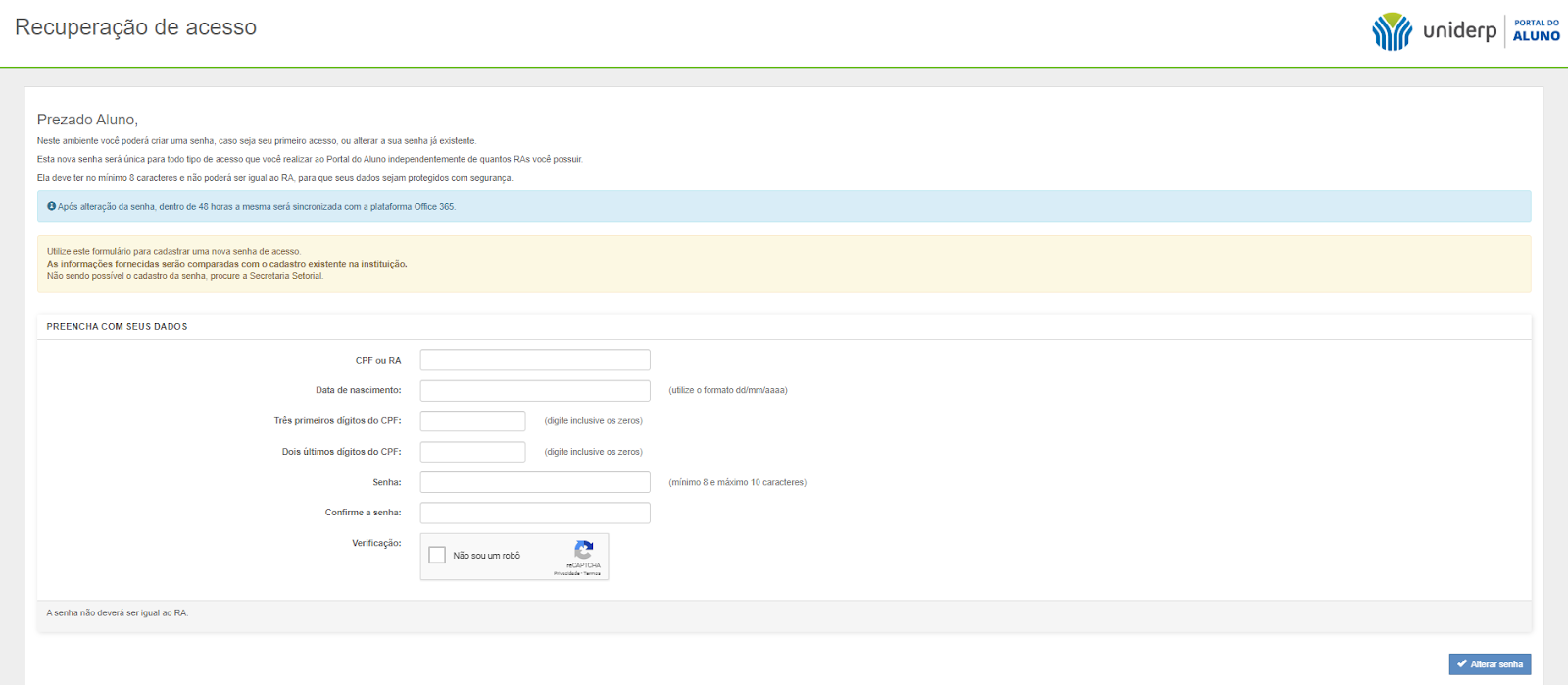Click the CPF ou RA input field
This screenshot has width=1568, height=685.
(x=535, y=360)
